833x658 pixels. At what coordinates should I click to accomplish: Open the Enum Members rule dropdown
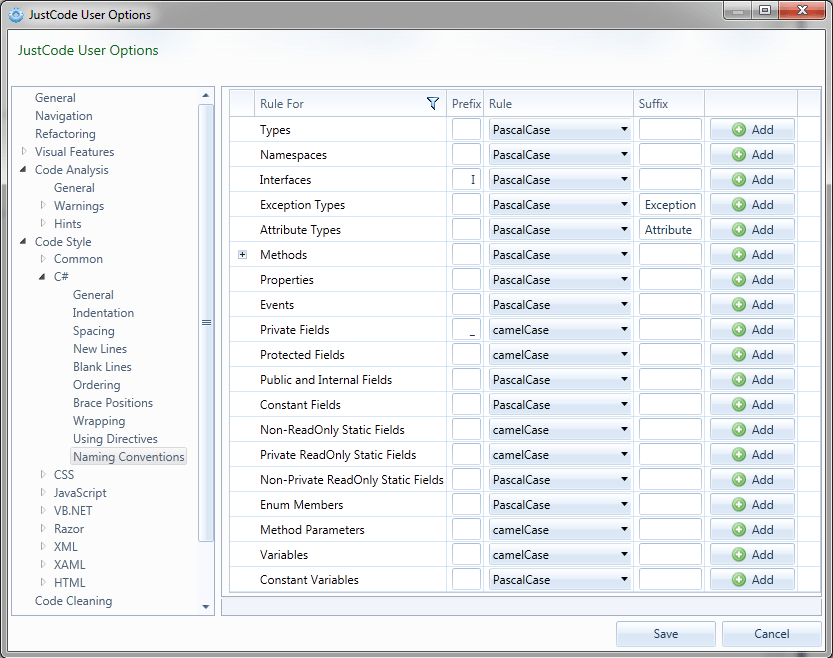pos(559,505)
